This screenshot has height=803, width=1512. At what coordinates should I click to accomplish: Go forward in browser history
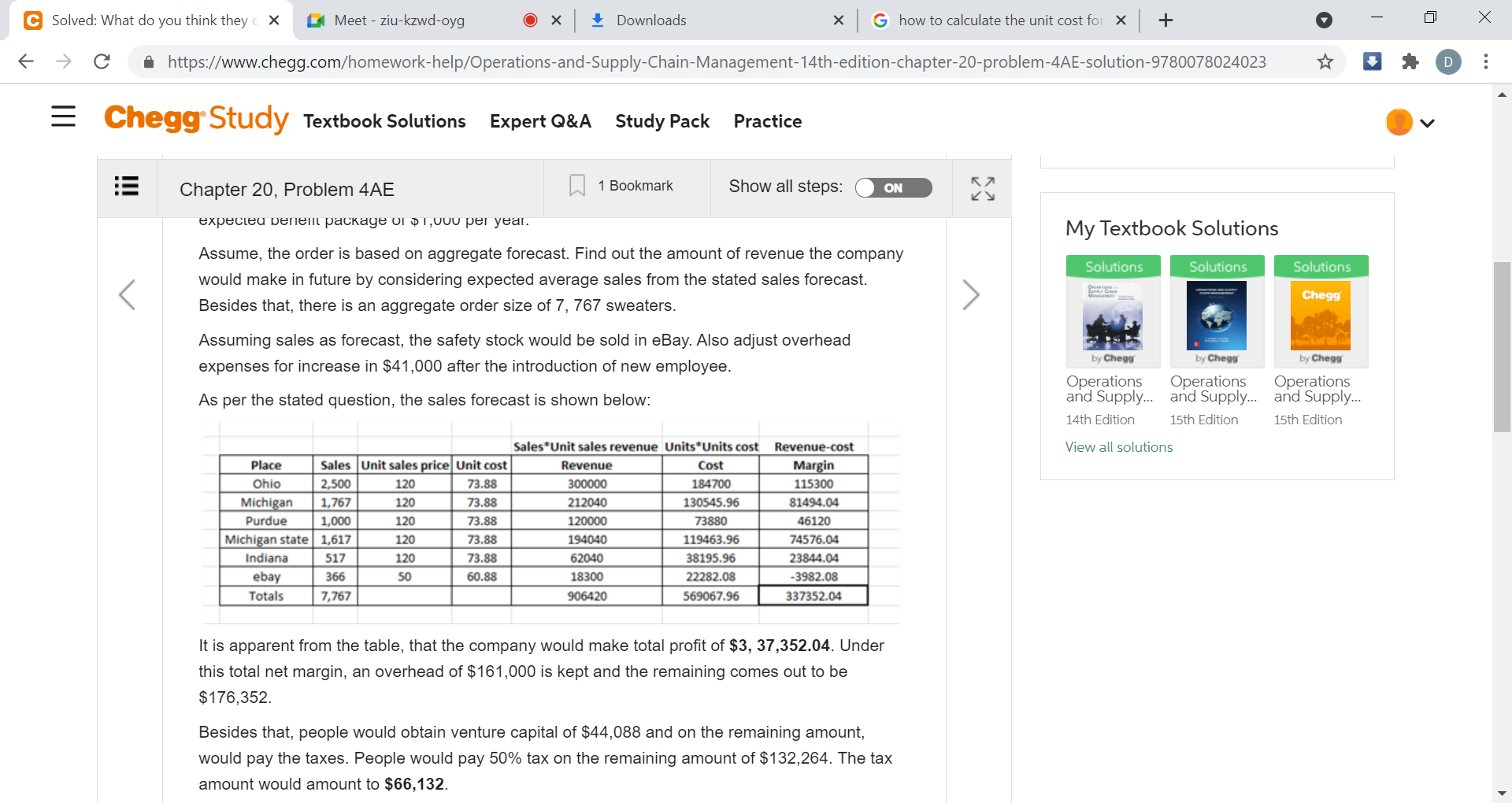(64, 61)
